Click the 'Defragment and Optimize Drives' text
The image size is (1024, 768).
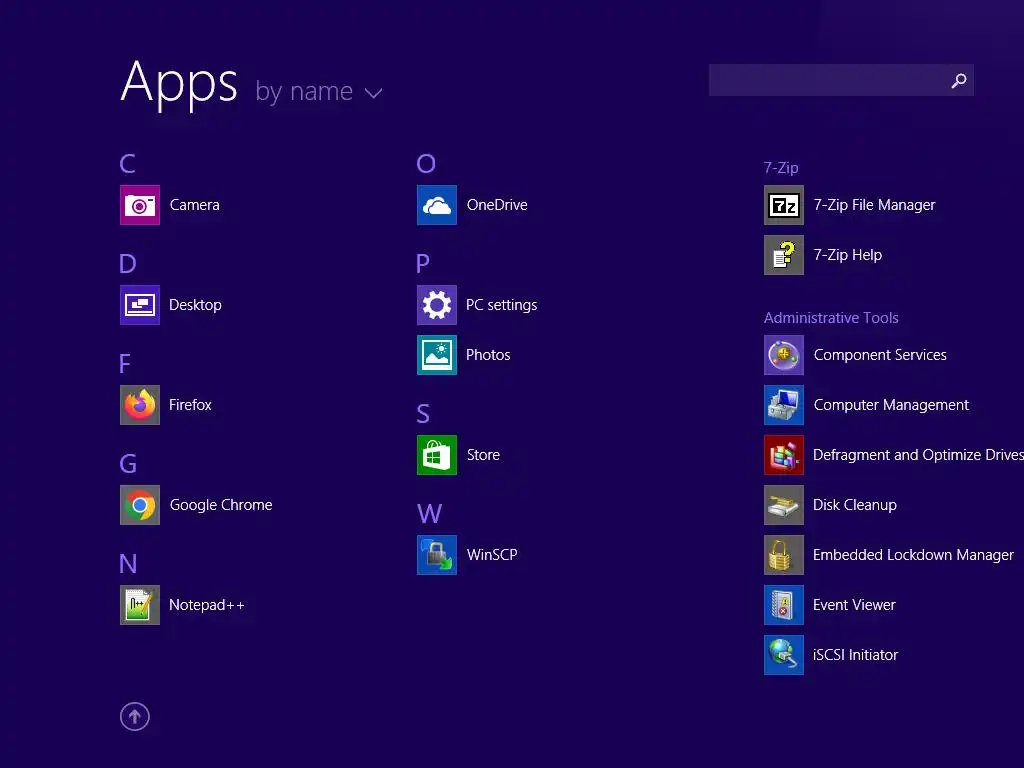[918, 455]
